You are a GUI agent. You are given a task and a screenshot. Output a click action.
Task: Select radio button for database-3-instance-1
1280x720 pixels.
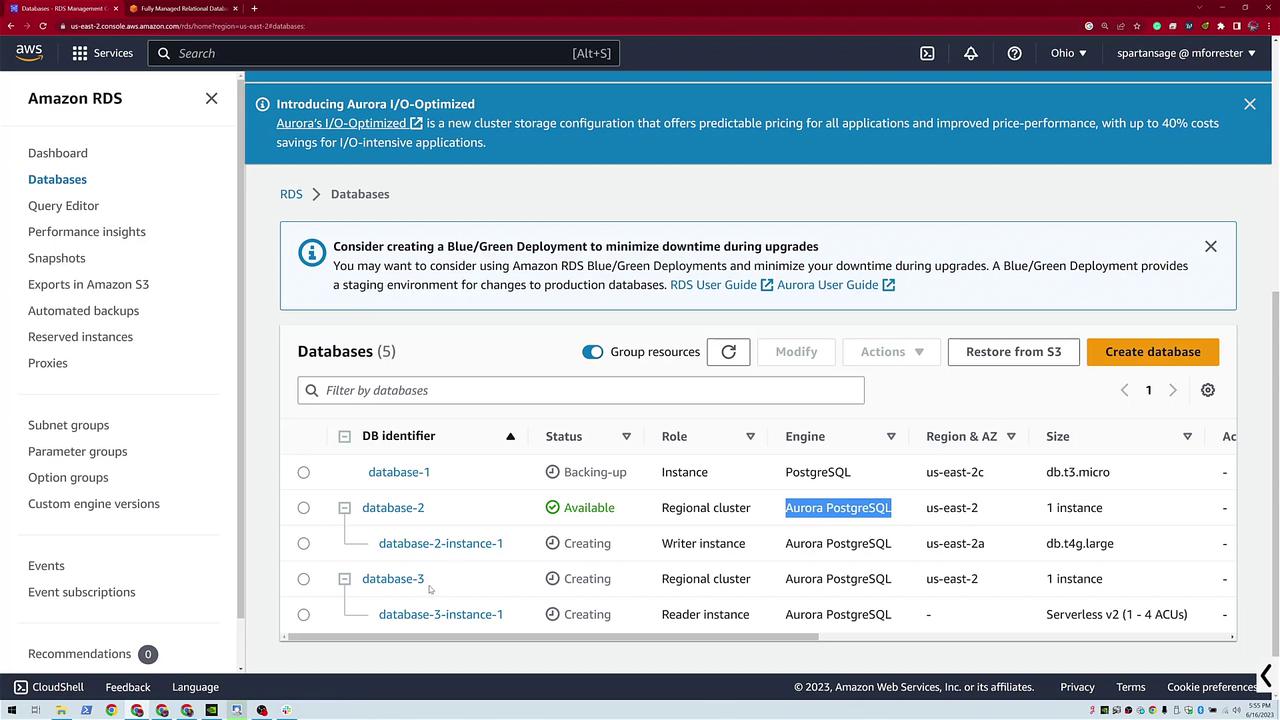point(304,615)
